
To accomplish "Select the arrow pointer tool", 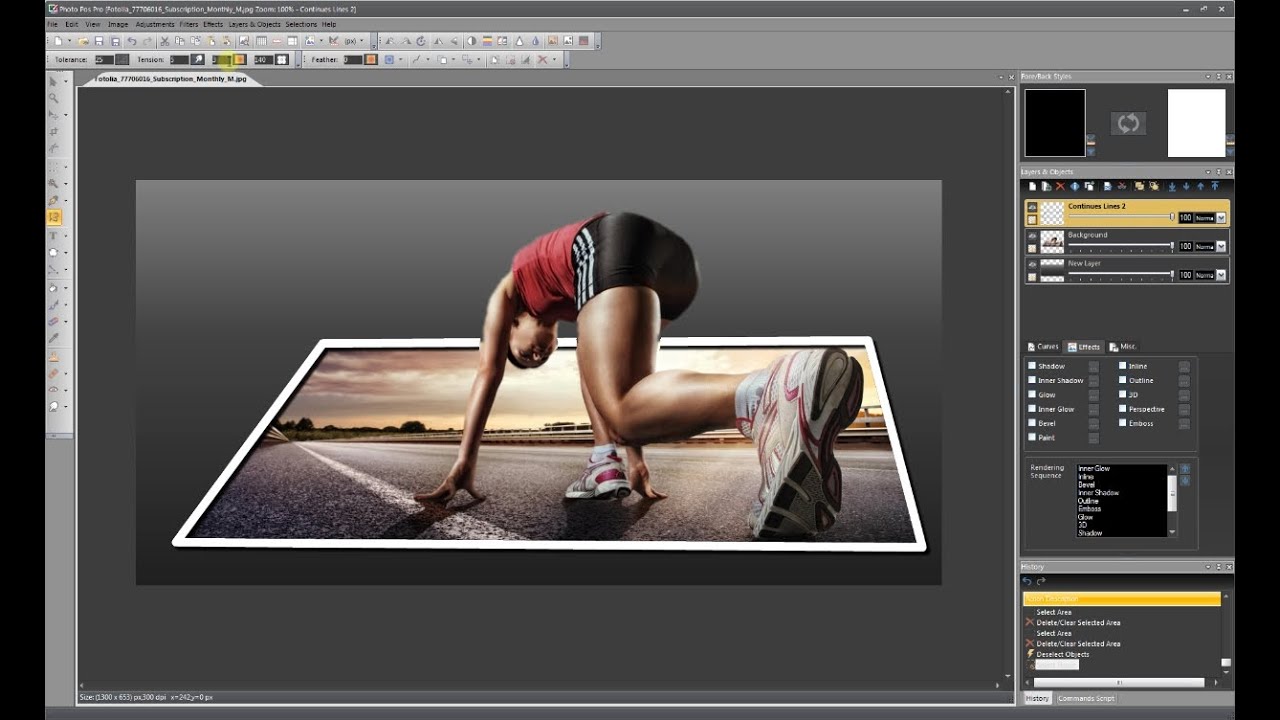I will [53, 81].
